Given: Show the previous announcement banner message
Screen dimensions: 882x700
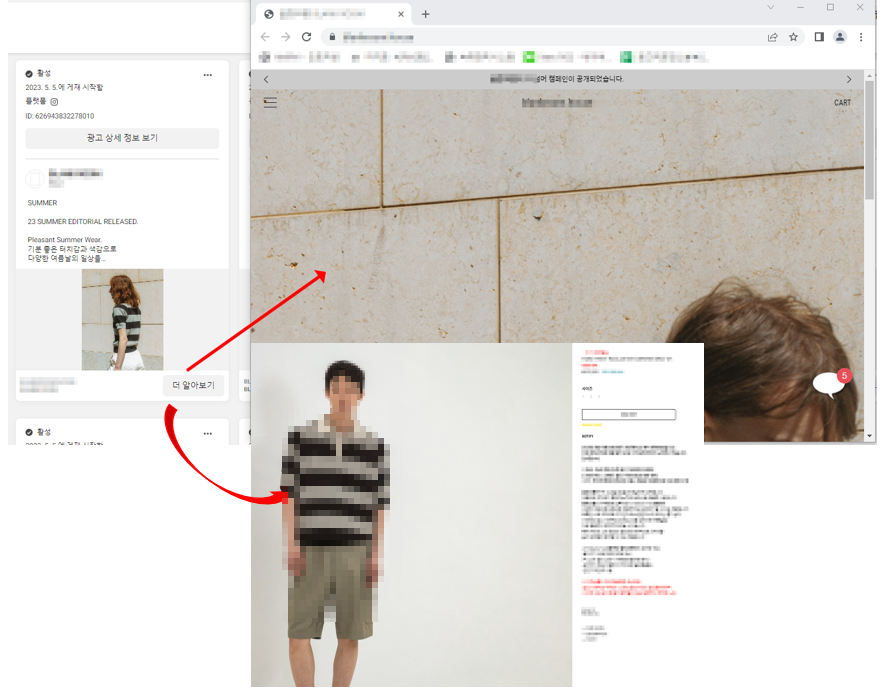Looking at the screenshot, I should 266,79.
